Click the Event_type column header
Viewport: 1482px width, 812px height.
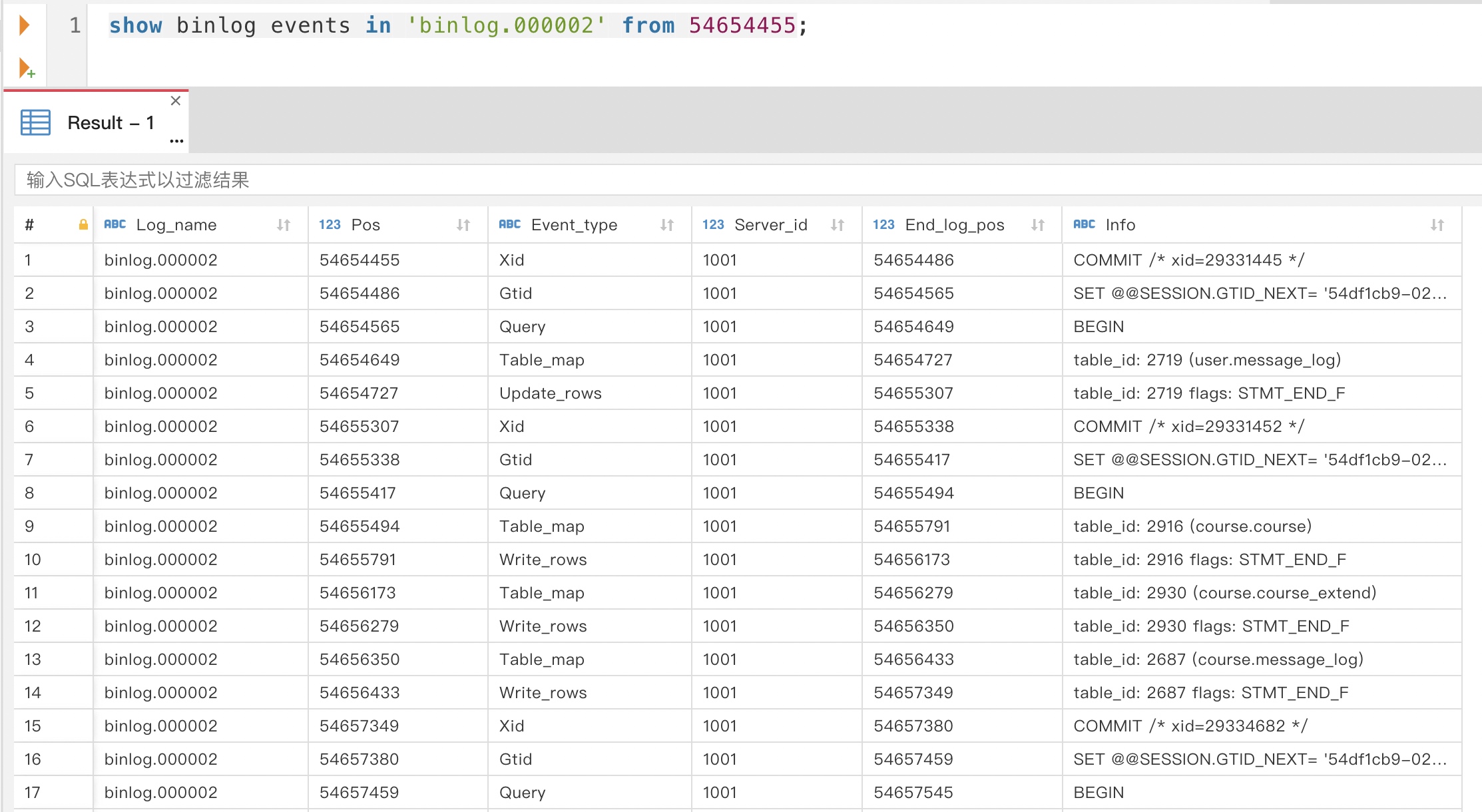pos(574,225)
